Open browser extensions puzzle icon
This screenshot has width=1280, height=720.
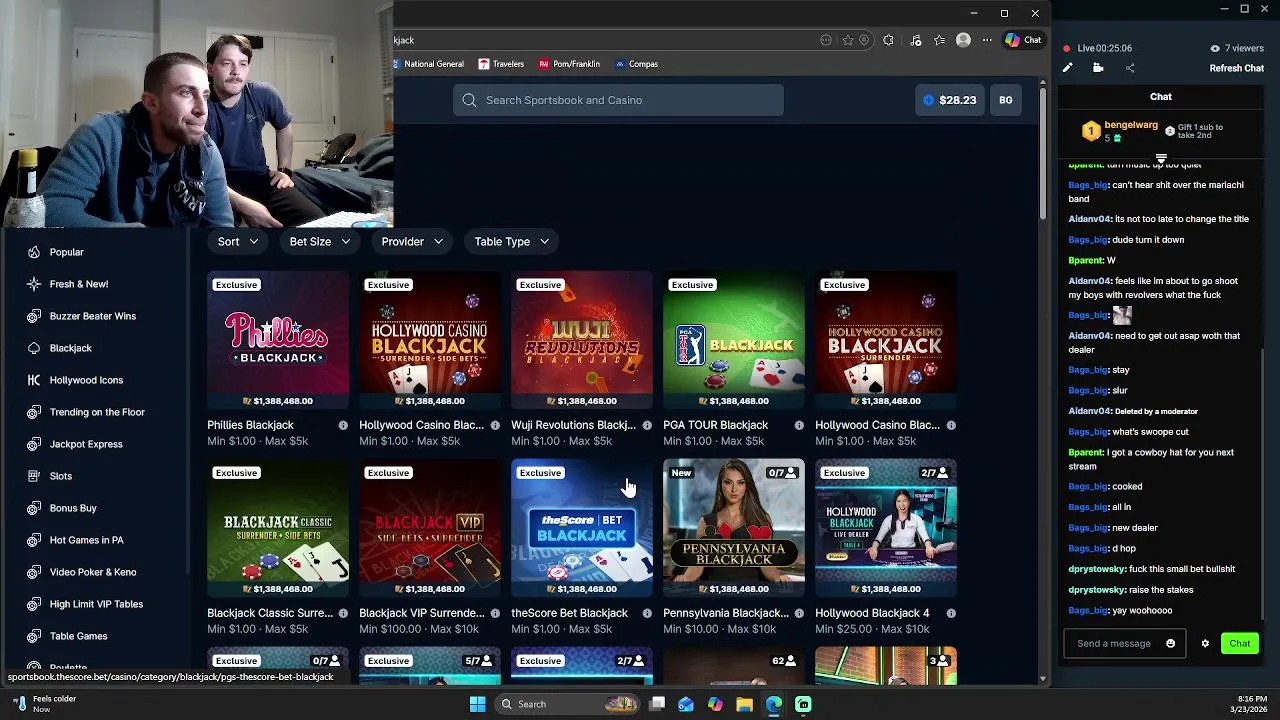(x=888, y=40)
